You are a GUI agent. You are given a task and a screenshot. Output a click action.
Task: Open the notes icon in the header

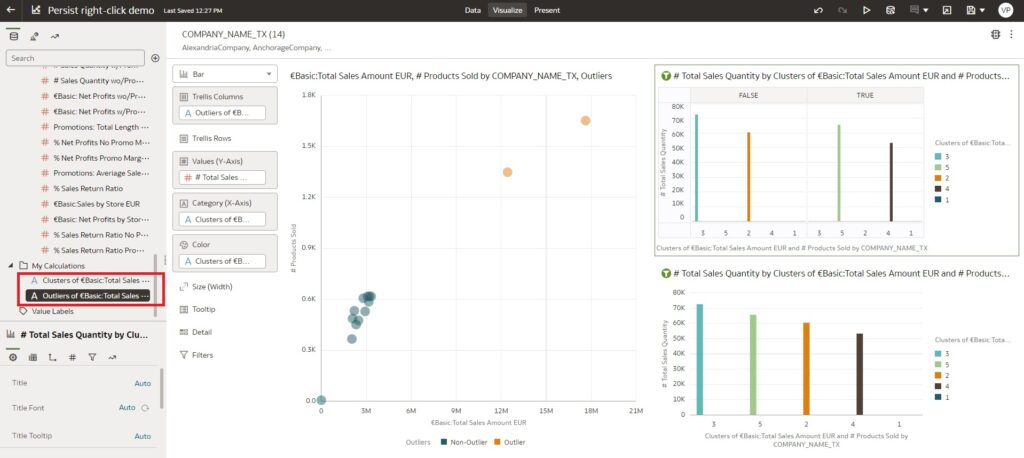[914, 10]
